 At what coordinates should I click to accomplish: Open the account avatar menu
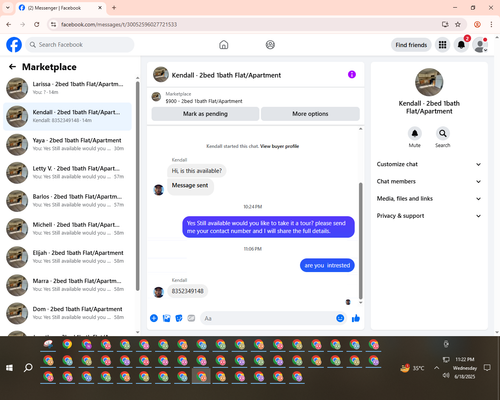coord(480,45)
